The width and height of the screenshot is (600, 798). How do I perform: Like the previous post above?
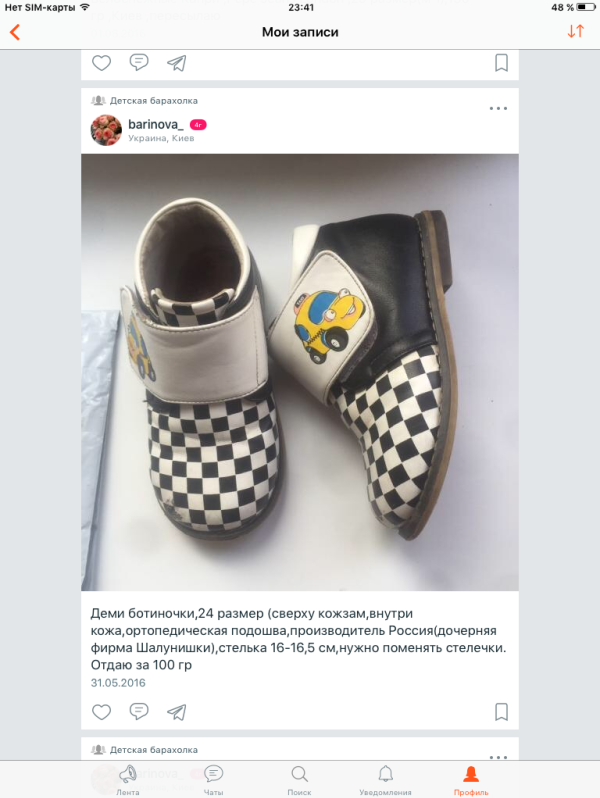pos(101,63)
